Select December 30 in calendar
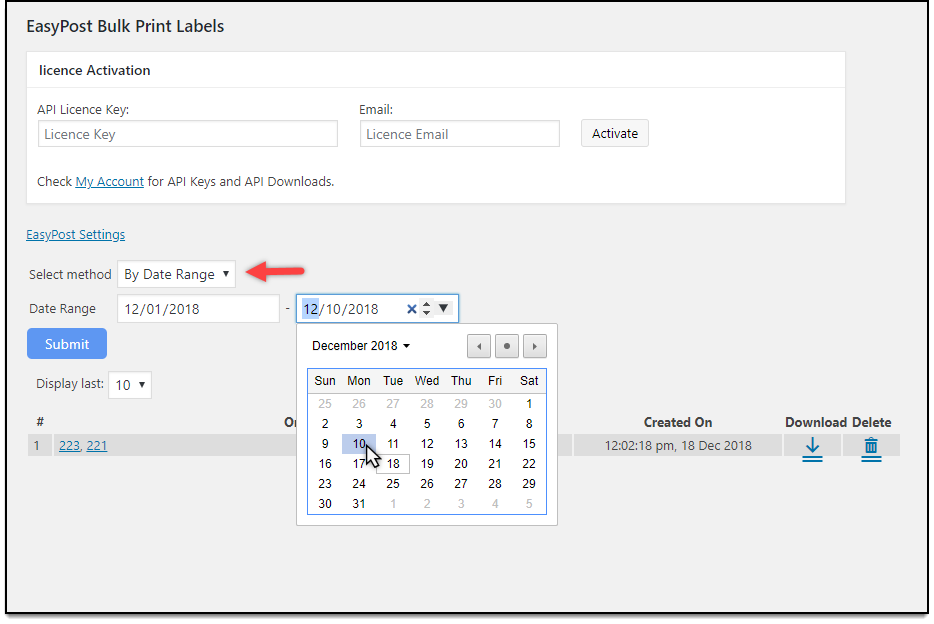The image size is (934, 624). click(325, 504)
